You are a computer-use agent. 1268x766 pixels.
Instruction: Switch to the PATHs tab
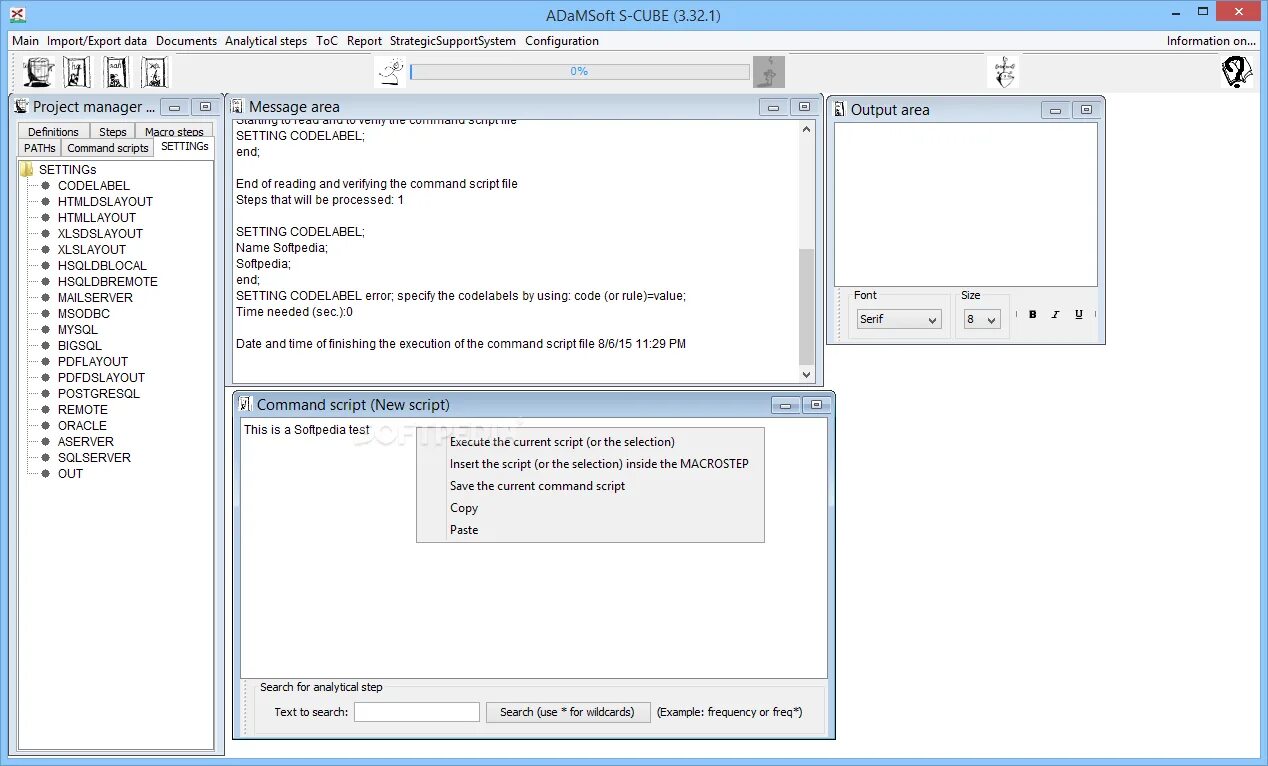pos(40,148)
